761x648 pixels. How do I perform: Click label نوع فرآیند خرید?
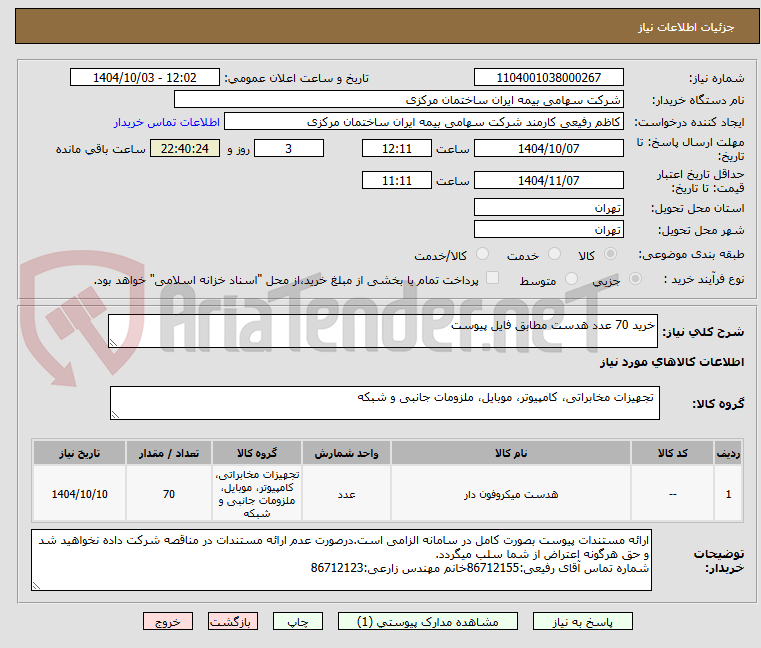click(704, 280)
